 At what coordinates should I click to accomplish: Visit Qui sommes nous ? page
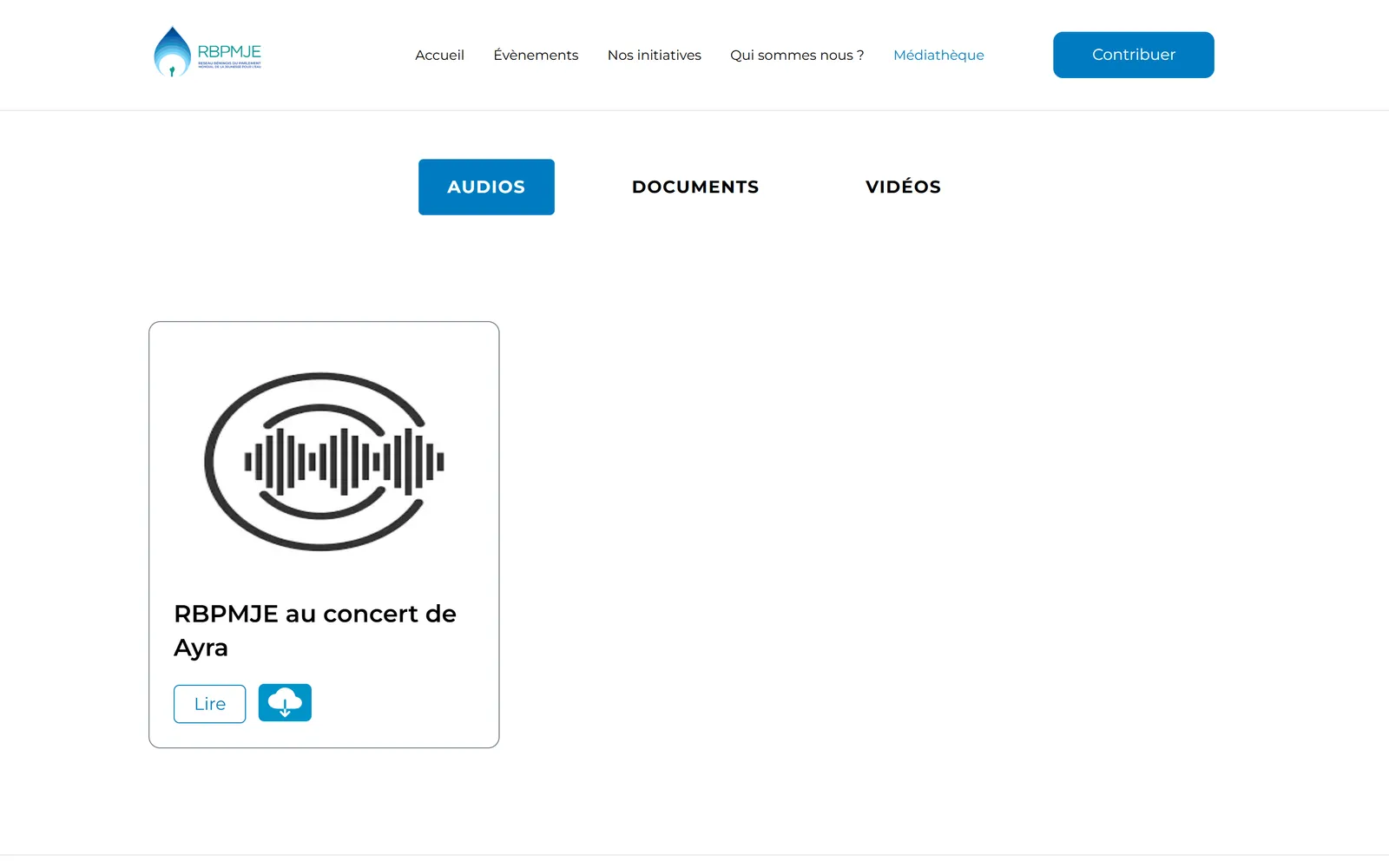797,55
